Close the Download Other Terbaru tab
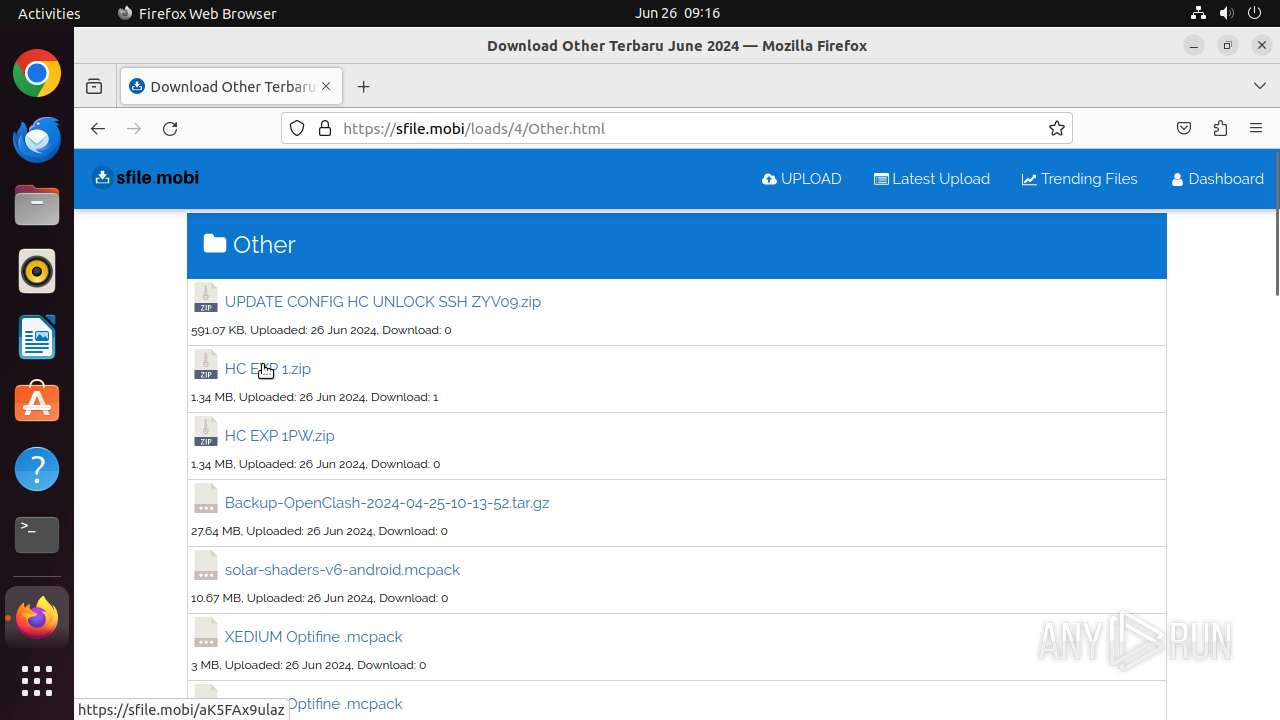The height and width of the screenshot is (720, 1280). coord(326,86)
